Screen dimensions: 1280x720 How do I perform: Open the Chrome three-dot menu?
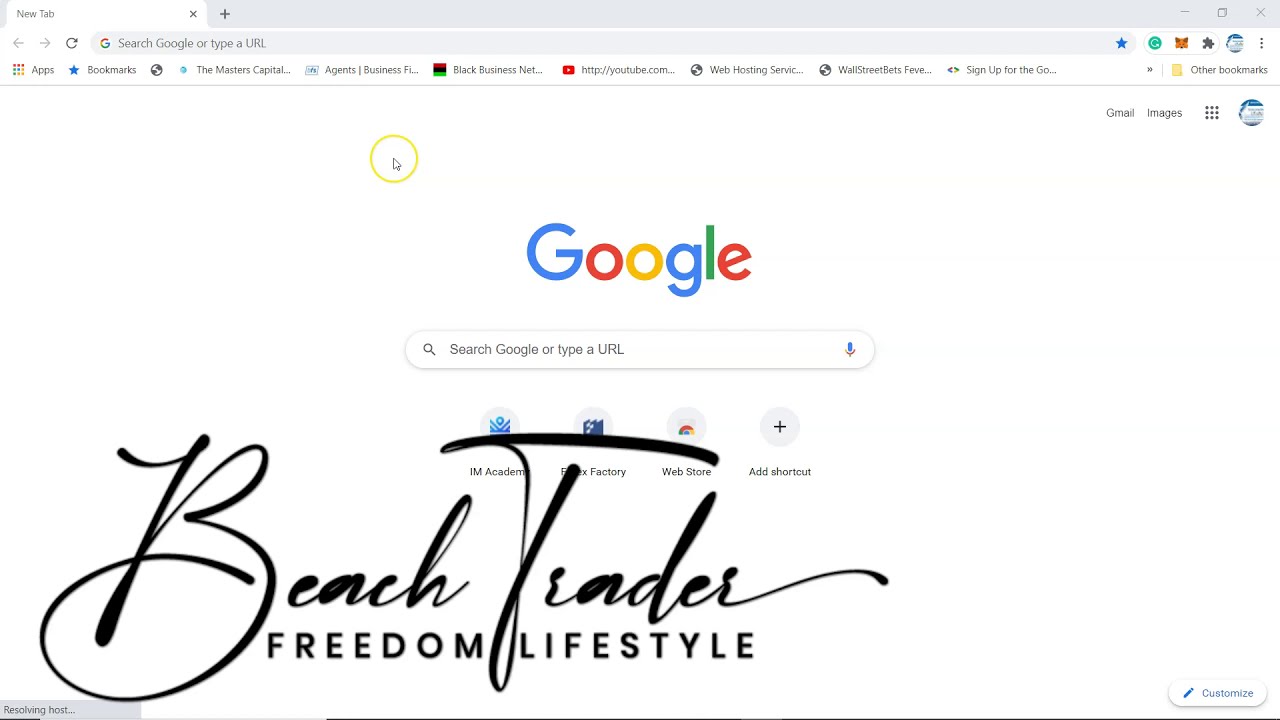[x=1262, y=43]
